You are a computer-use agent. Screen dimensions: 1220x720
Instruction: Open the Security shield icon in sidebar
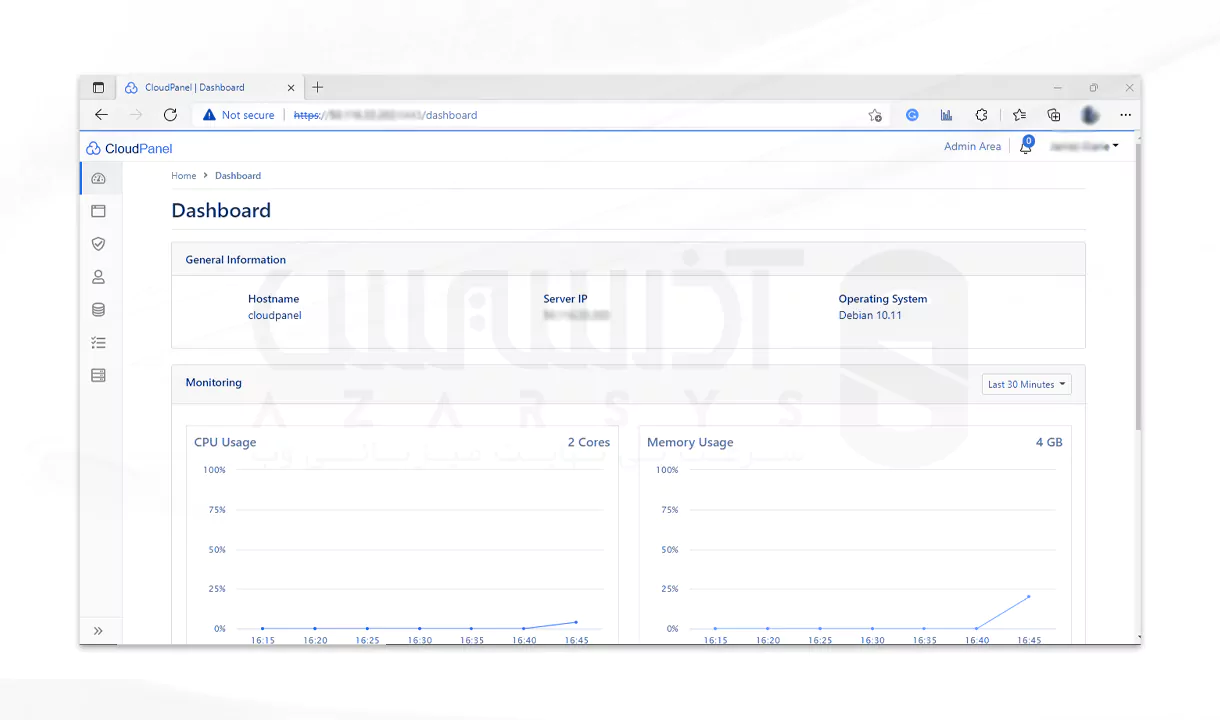[98, 244]
